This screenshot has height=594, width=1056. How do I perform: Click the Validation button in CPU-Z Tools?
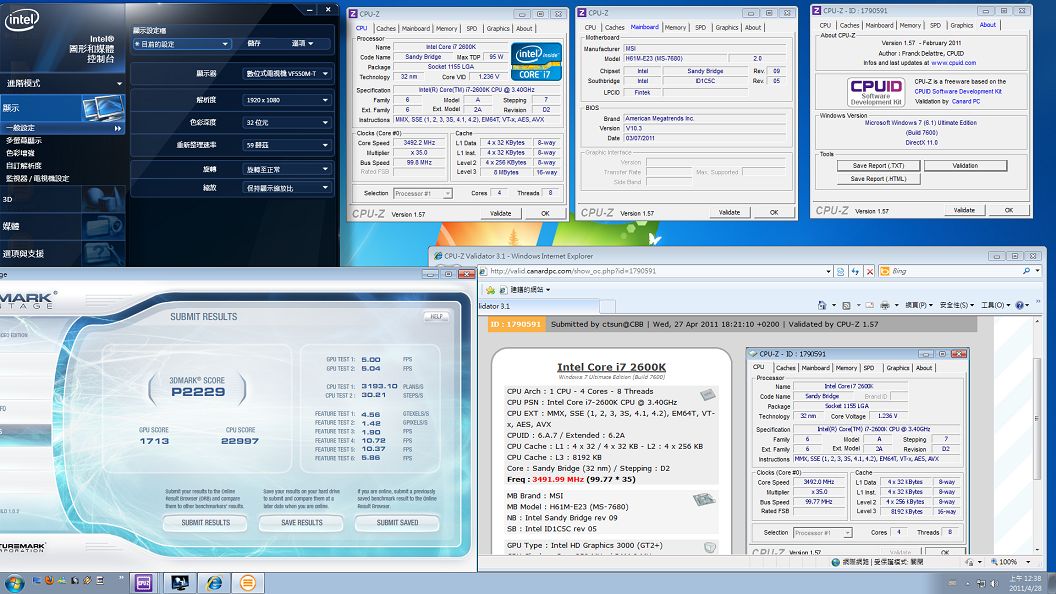tap(965, 166)
